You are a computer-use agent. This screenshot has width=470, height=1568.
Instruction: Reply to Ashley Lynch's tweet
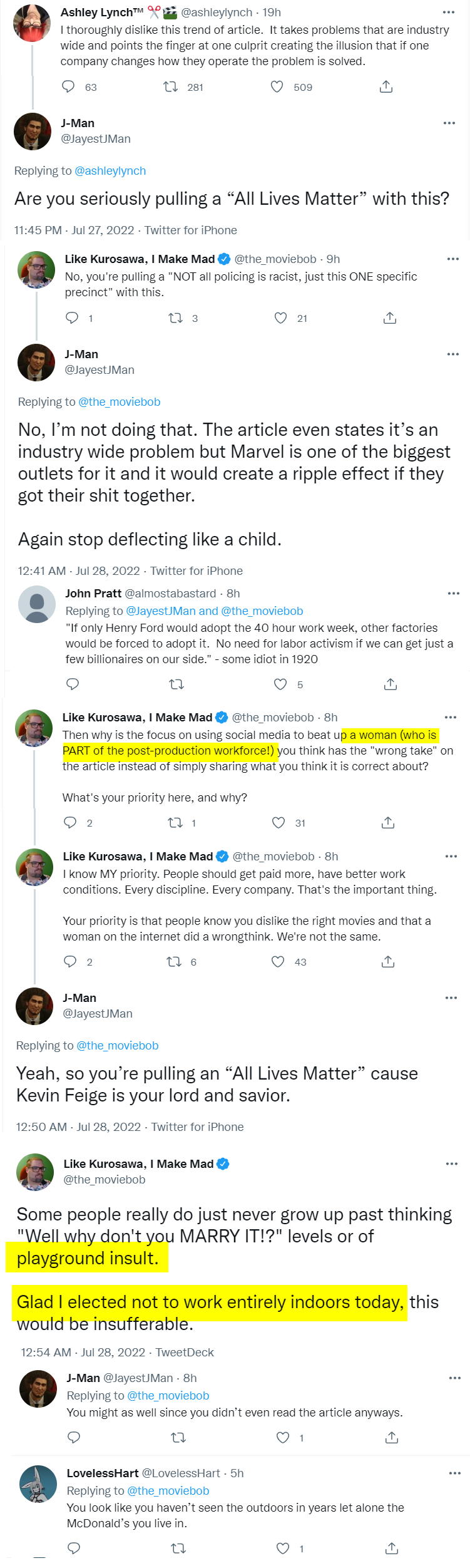tap(68, 86)
